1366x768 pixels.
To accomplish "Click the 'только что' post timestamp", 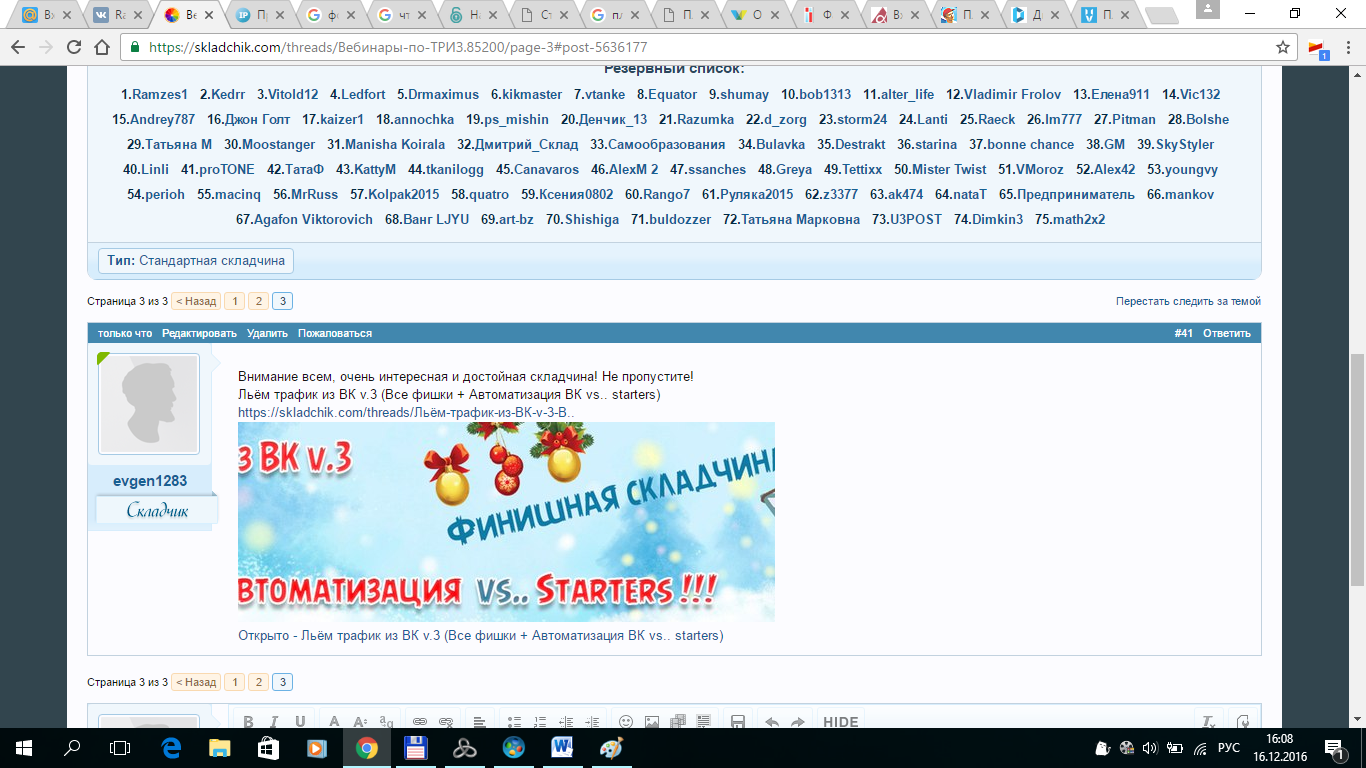I will pyautogui.click(x=125, y=333).
